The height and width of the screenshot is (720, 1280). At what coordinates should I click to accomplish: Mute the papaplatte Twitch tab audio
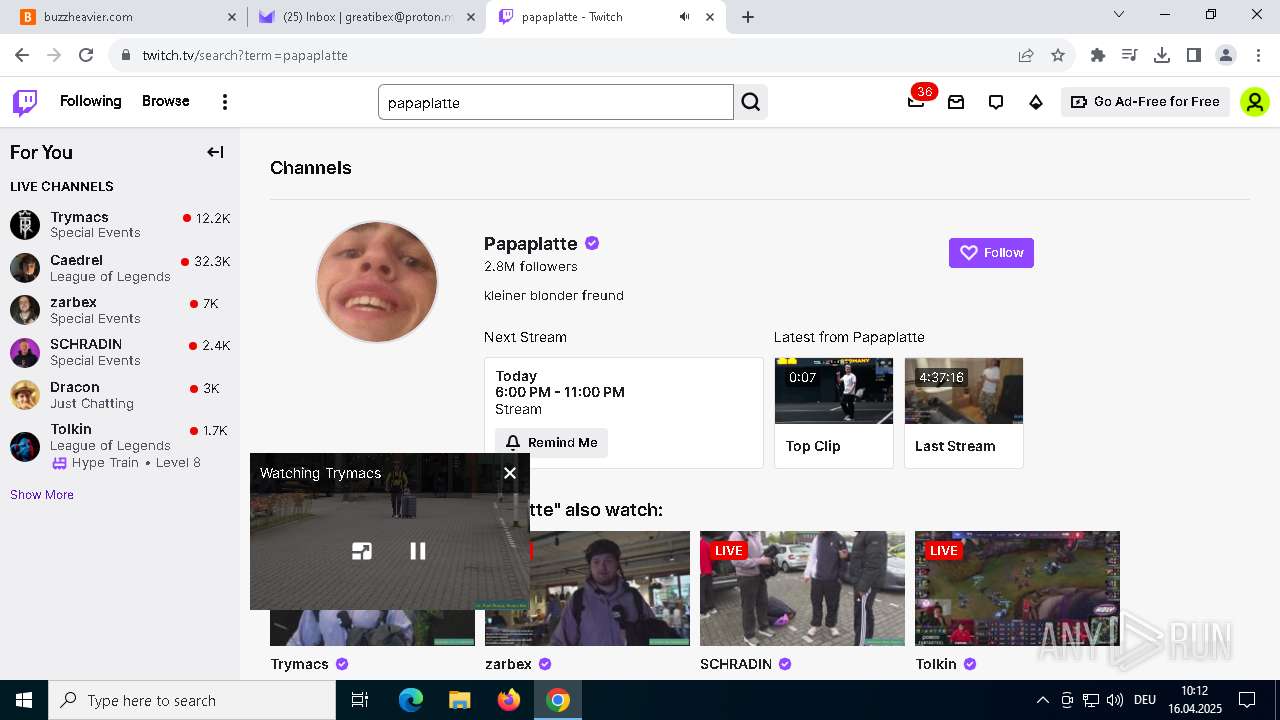685,17
